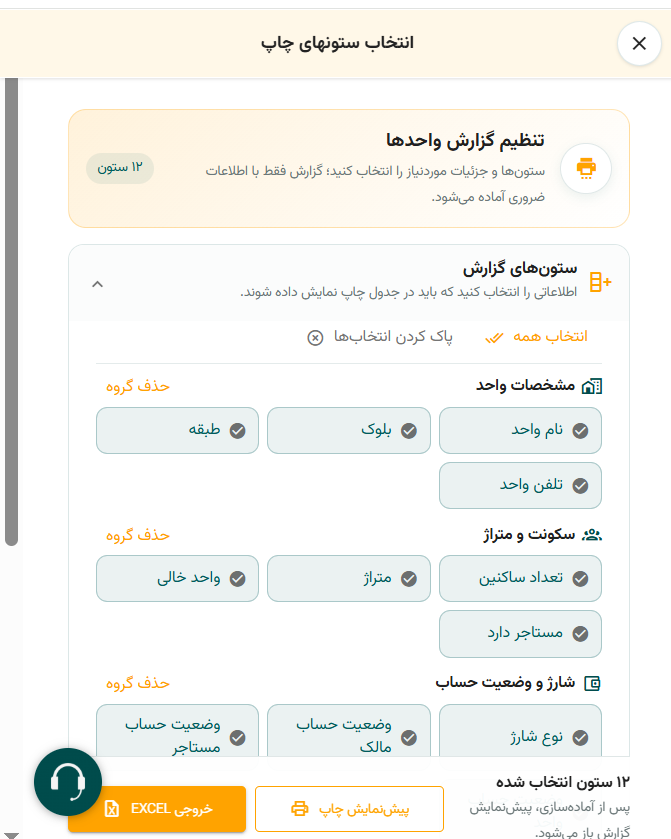
Task: Click the orange printer icon in report header
Action: coord(586,168)
